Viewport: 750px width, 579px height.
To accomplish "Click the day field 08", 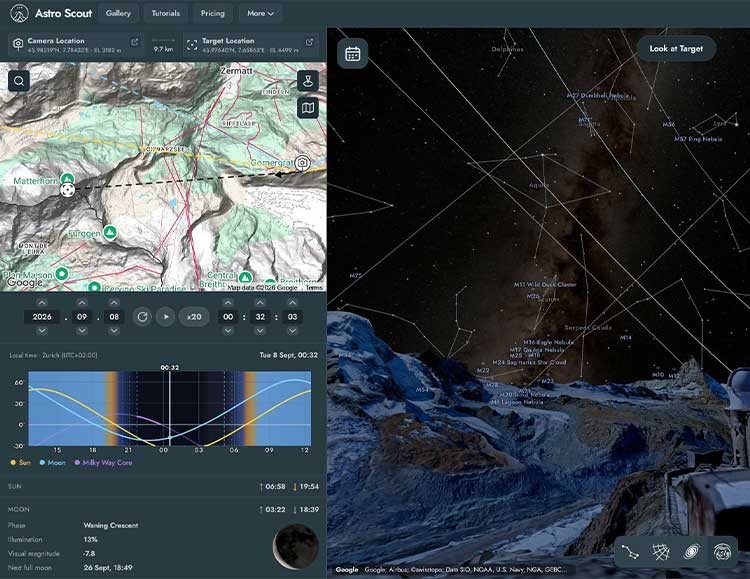I will click(114, 317).
